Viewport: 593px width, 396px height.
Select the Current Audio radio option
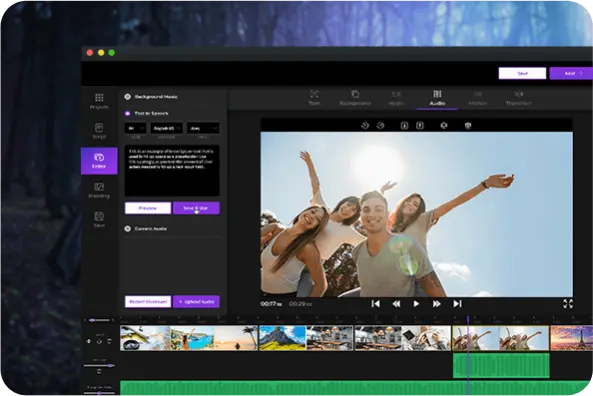(x=127, y=229)
